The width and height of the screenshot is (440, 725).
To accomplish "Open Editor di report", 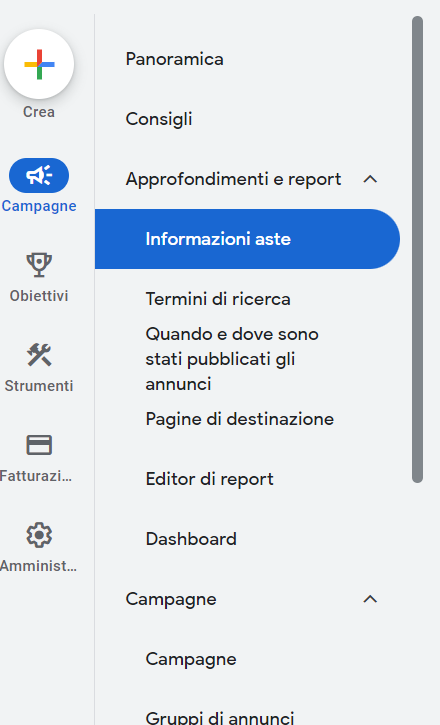I will tap(209, 479).
